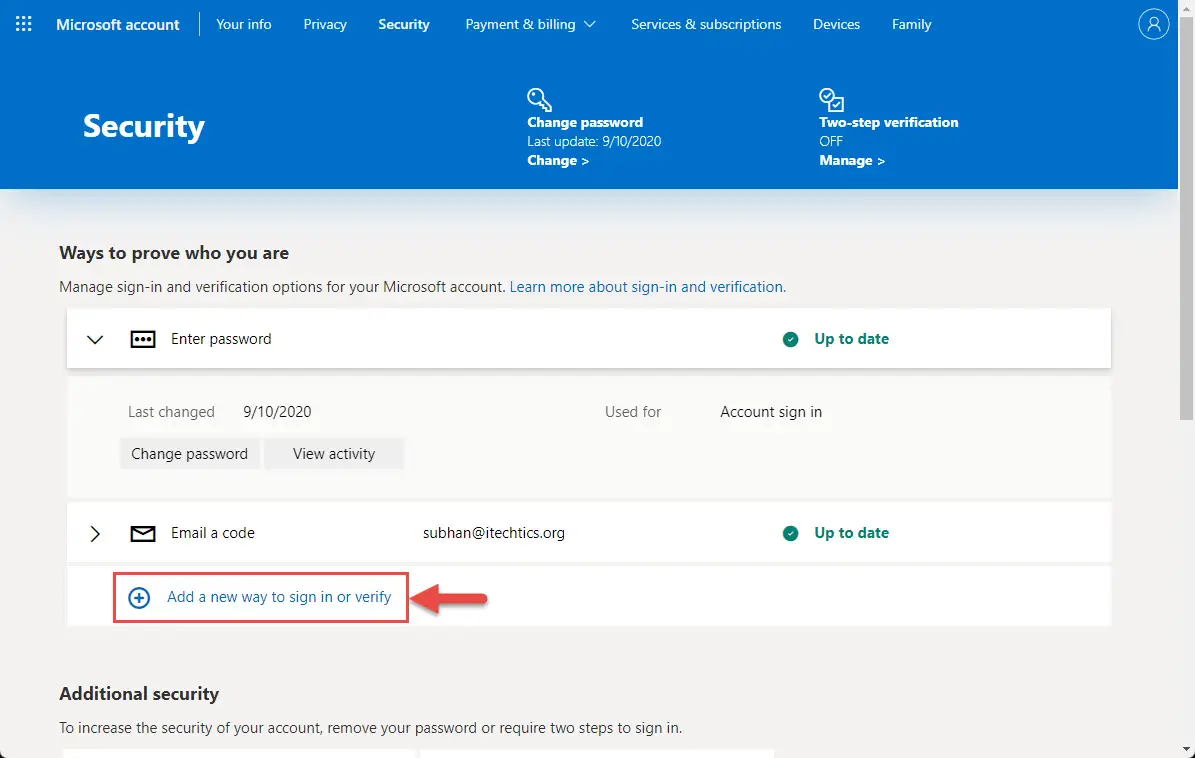Image resolution: width=1195 pixels, height=758 pixels.
Task: Click the key icon above Change password
Action: (539, 100)
